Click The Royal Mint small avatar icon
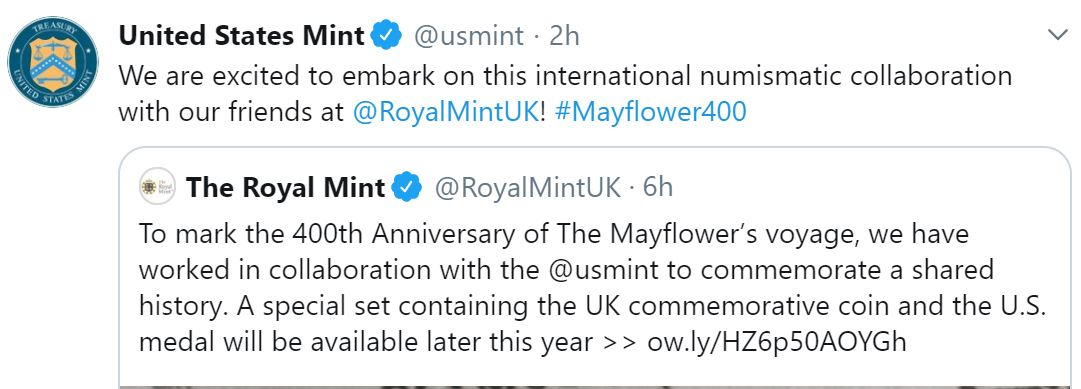This screenshot has height=389, width=1081. 157,186
